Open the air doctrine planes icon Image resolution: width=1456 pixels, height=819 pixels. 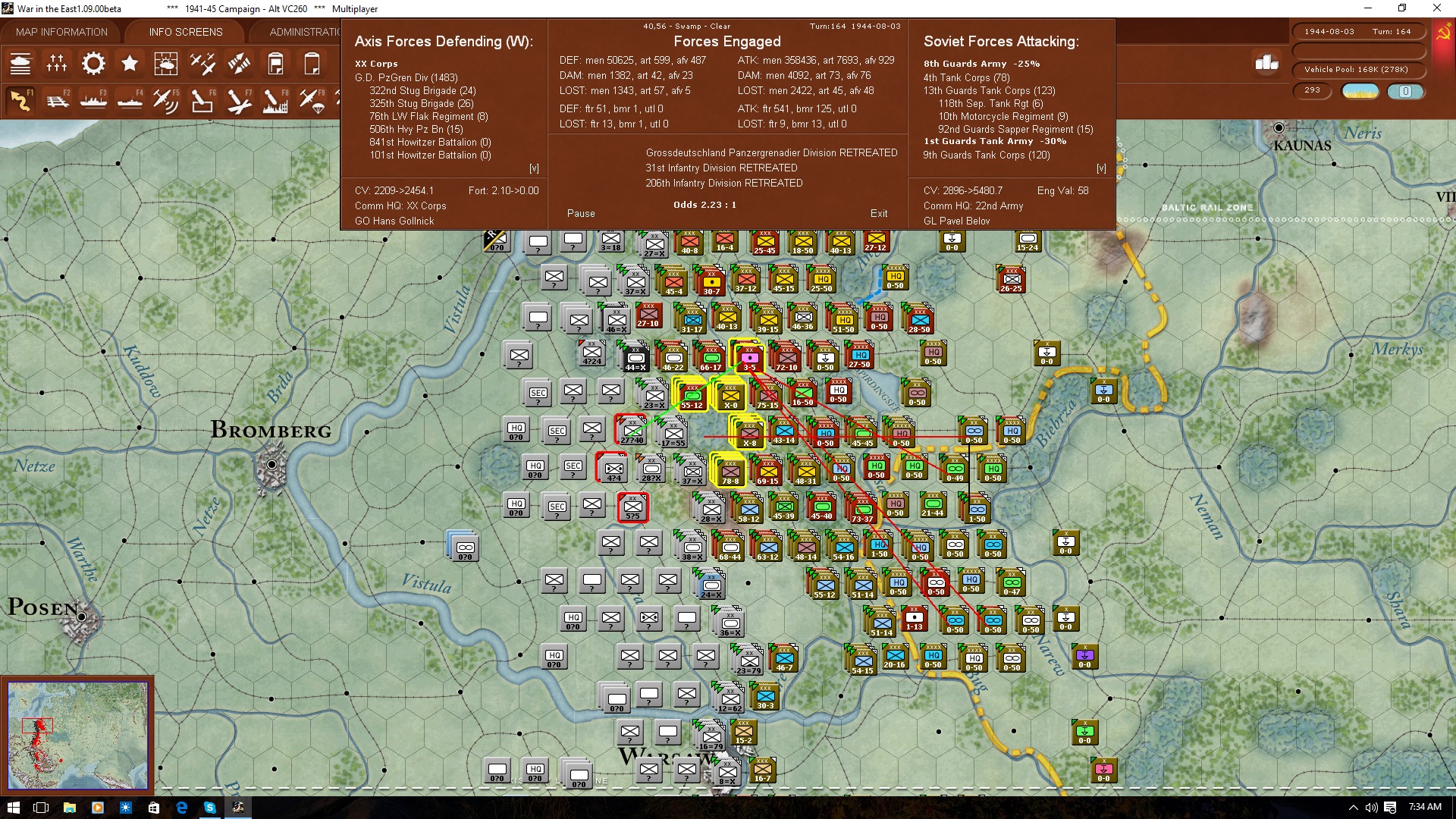[202, 64]
